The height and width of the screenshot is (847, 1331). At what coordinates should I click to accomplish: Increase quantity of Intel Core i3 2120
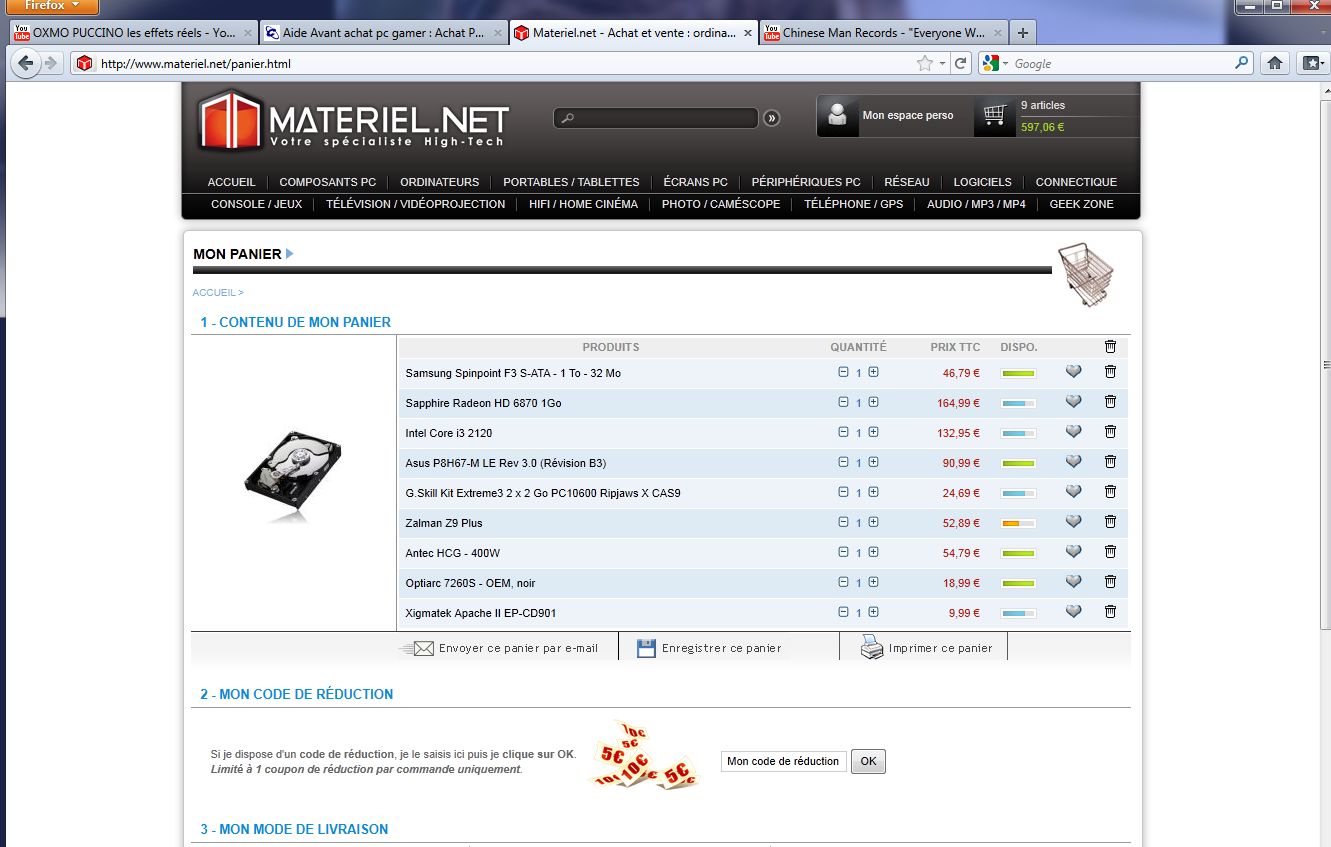click(873, 433)
